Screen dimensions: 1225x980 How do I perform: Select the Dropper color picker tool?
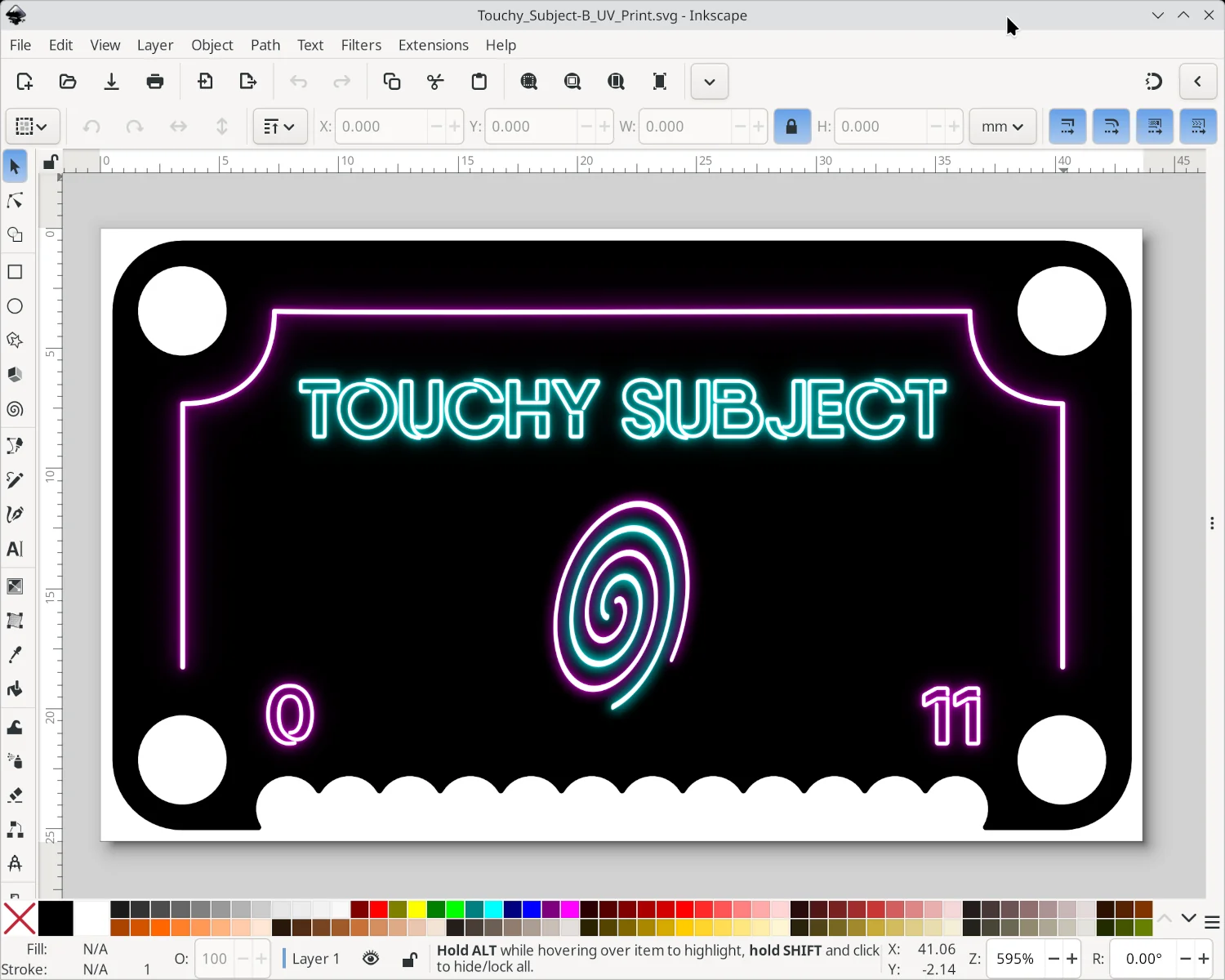(x=15, y=654)
